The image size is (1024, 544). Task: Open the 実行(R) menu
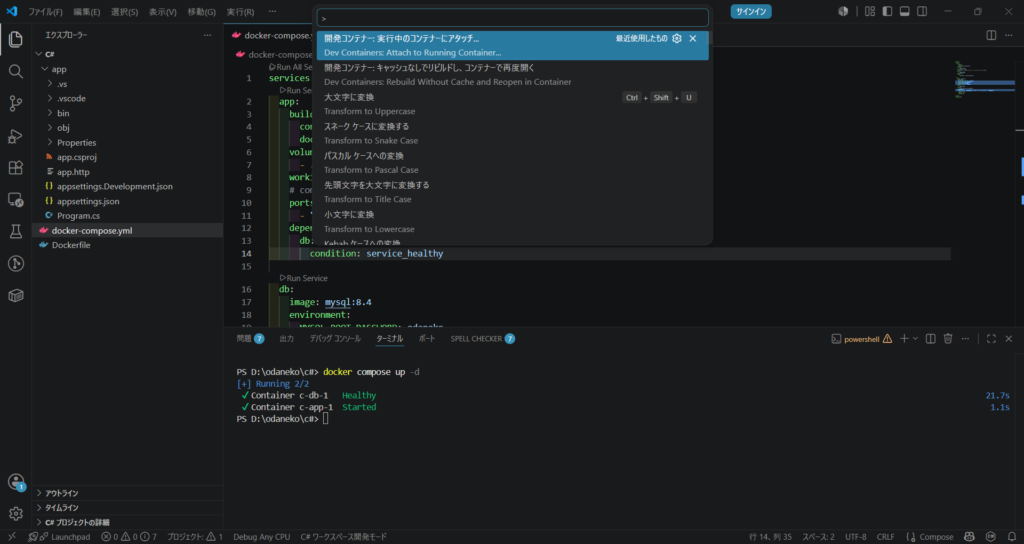pos(240,12)
